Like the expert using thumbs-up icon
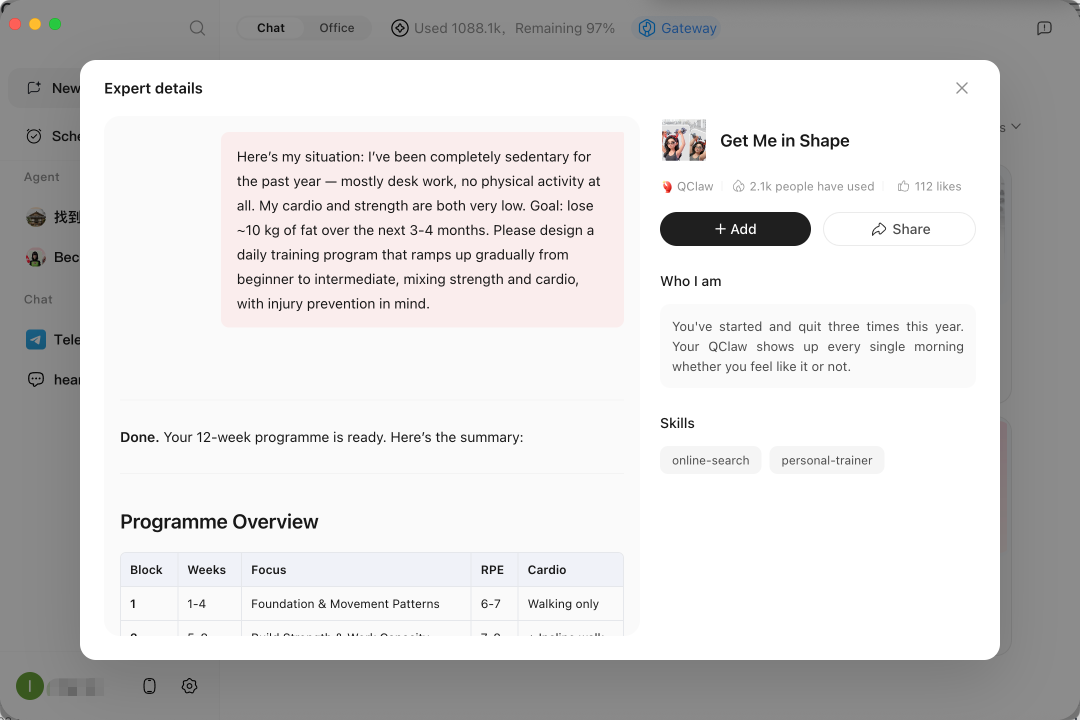Screen dimensions: 1080x720 pos(904,186)
